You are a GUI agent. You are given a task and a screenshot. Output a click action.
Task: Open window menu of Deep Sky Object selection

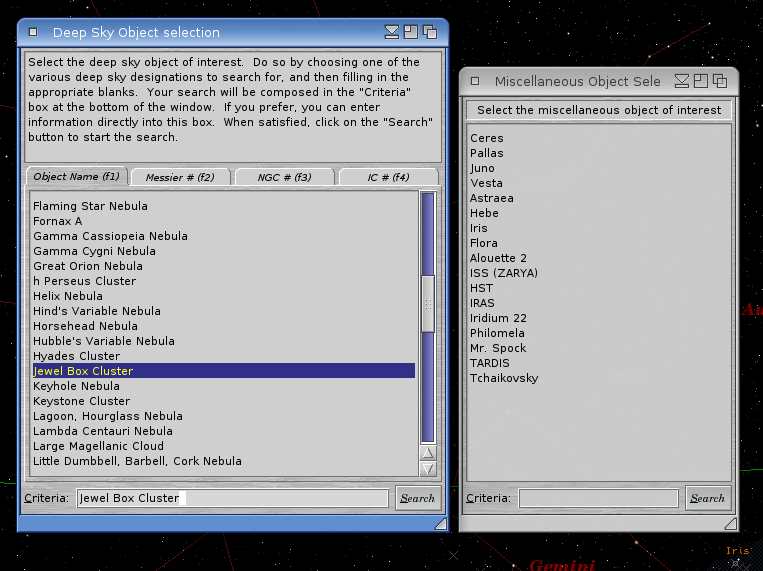point(33,32)
